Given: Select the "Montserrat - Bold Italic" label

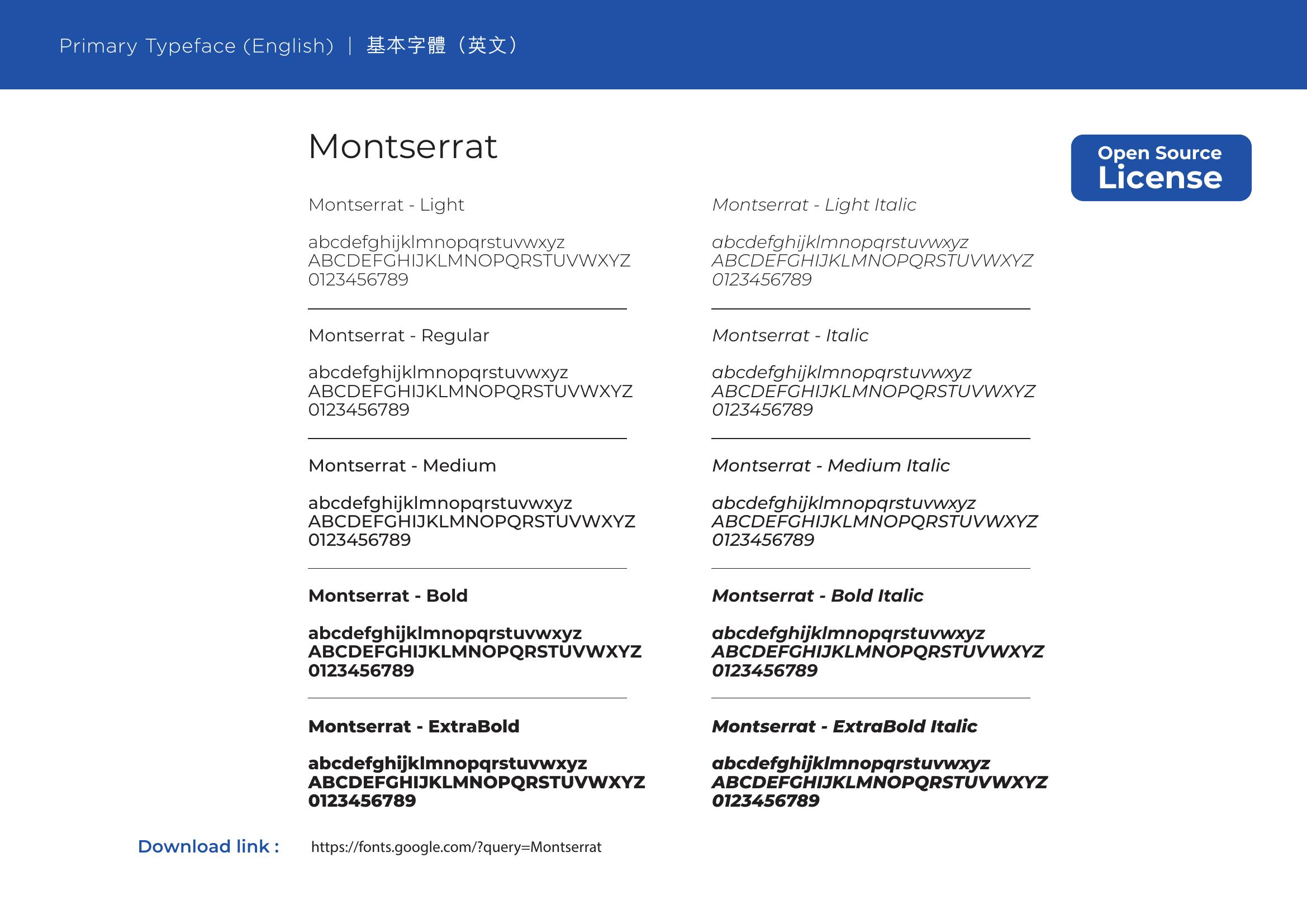Looking at the screenshot, I should coord(818,596).
